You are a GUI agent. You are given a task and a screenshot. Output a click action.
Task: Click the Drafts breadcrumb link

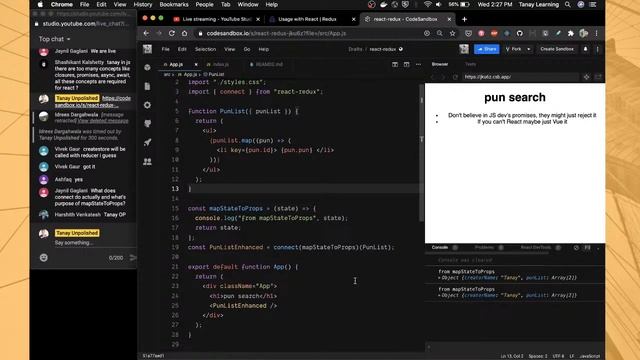pyautogui.click(x=355, y=49)
